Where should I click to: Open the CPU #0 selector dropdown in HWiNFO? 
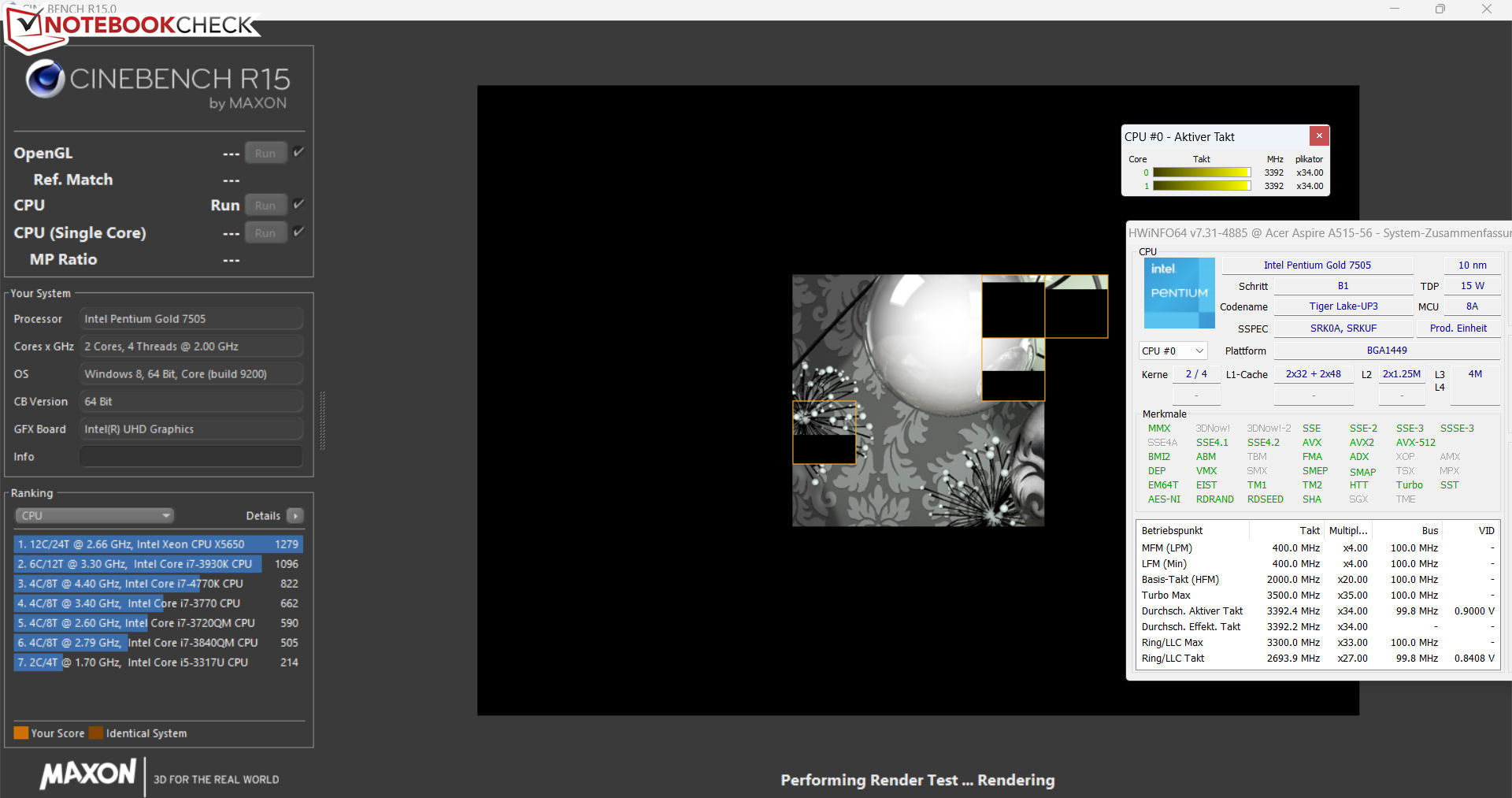1173,351
